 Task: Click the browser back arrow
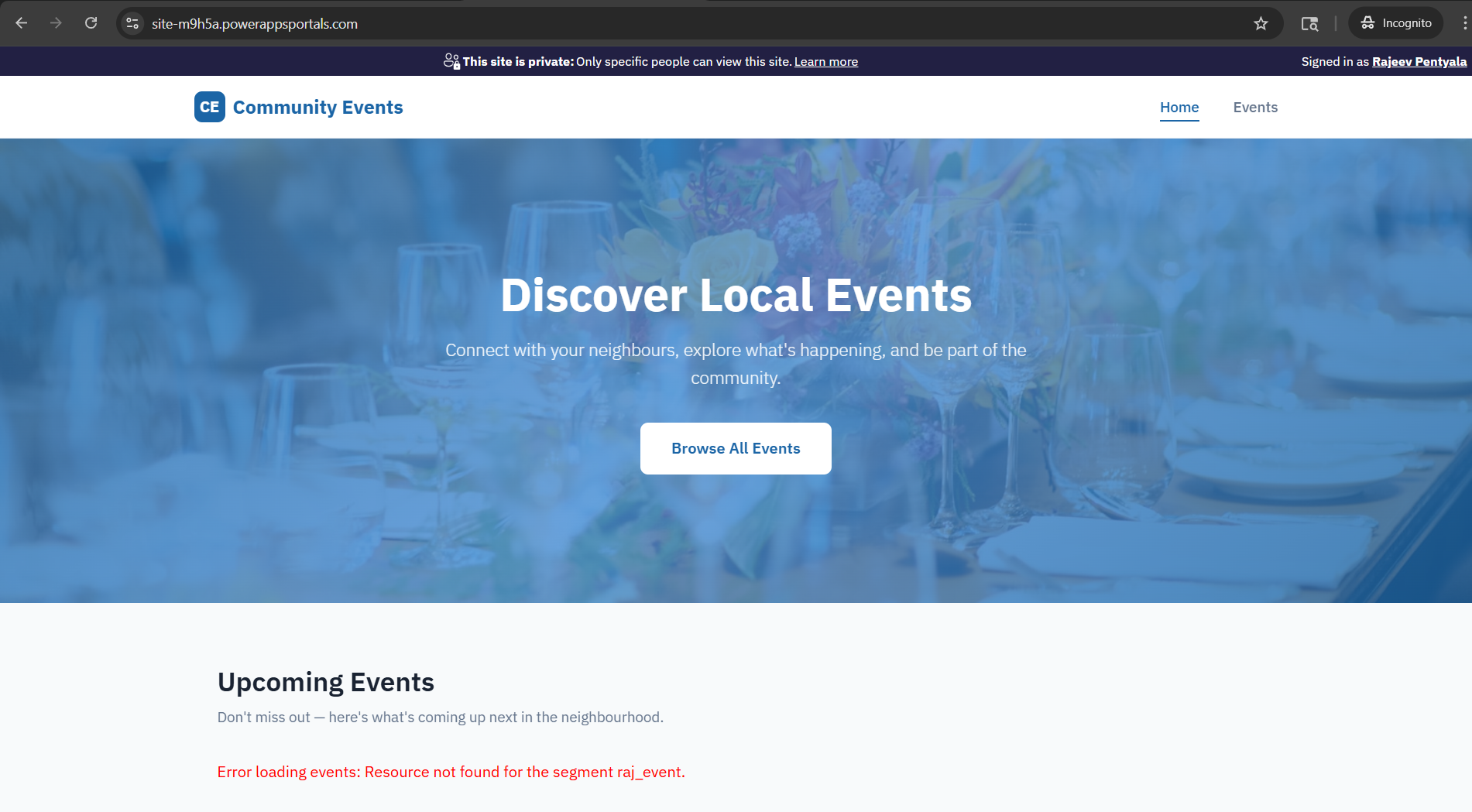[22, 23]
